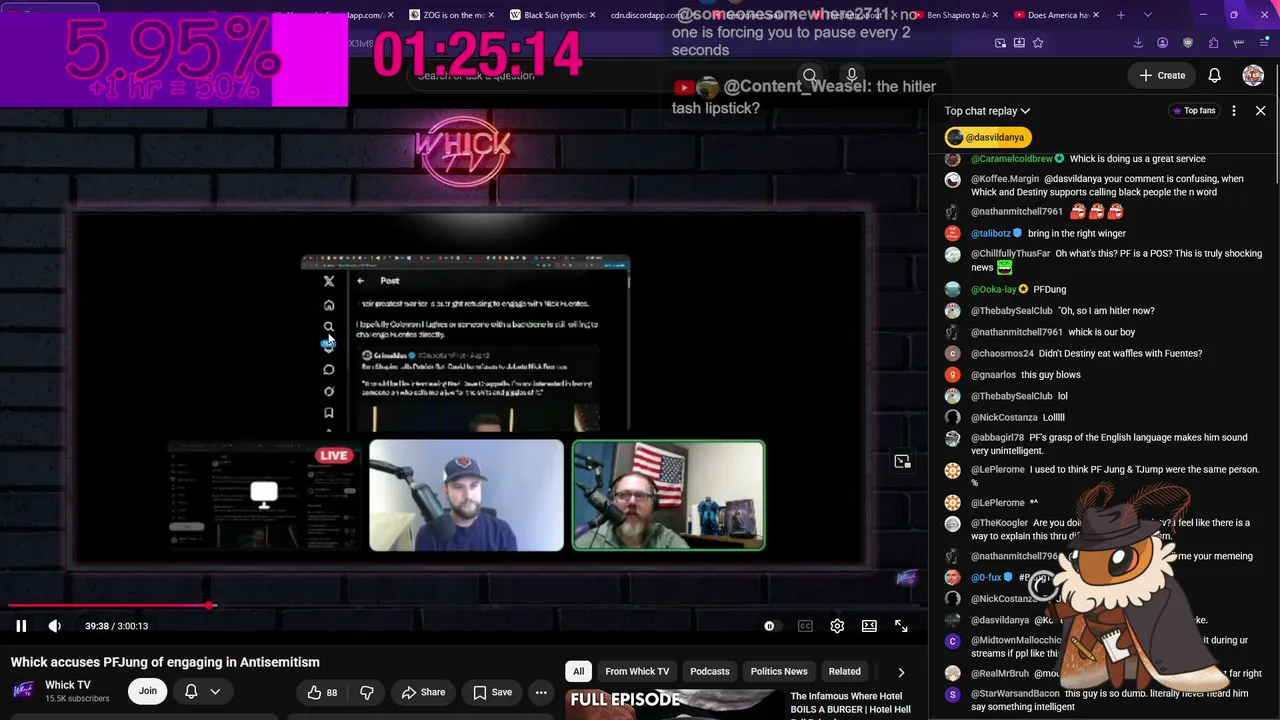Image resolution: width=1280 pixels, height=720 pixels.
Task: Bookmark this page with star icon
Action: (1038, 43)
